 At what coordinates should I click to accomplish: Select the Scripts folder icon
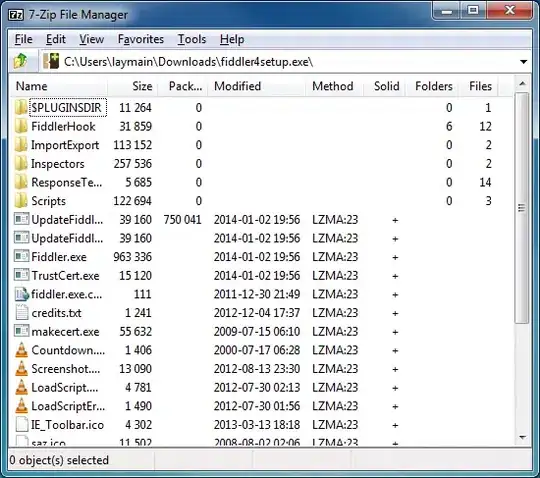pyautogui.click(x=21, y=200)
